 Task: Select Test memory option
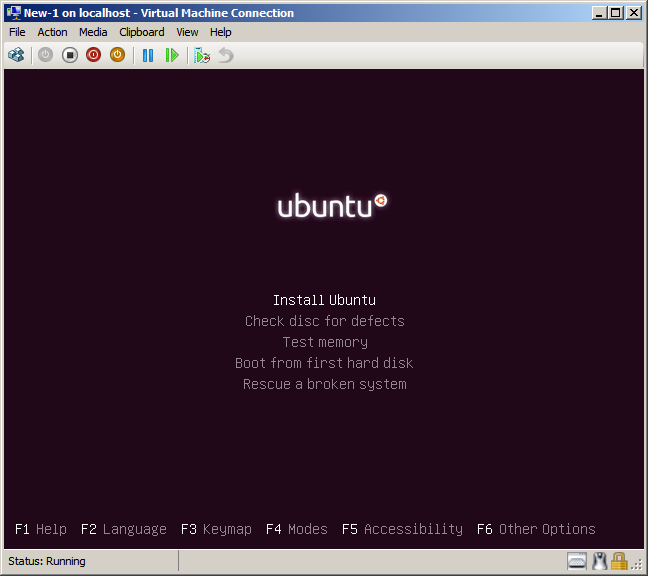coord(324,342)
